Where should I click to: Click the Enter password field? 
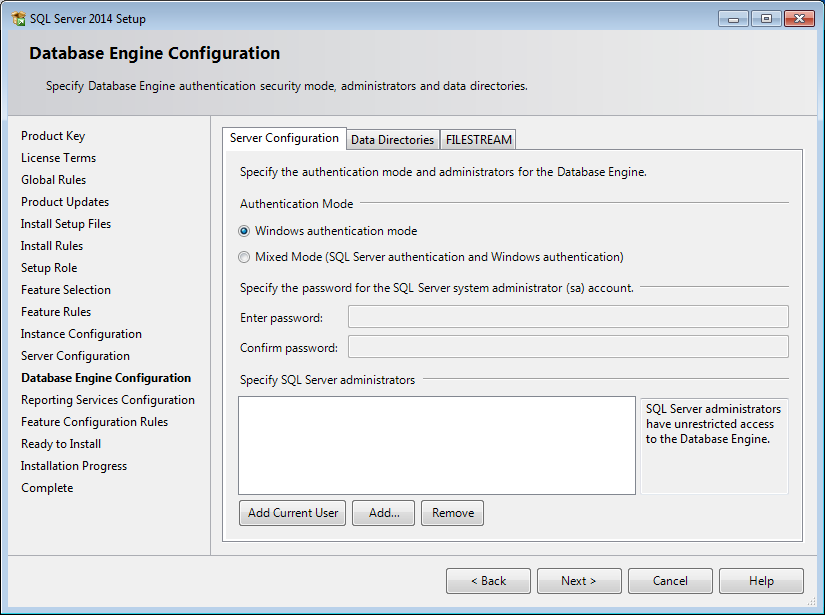(x=568, y=317)
